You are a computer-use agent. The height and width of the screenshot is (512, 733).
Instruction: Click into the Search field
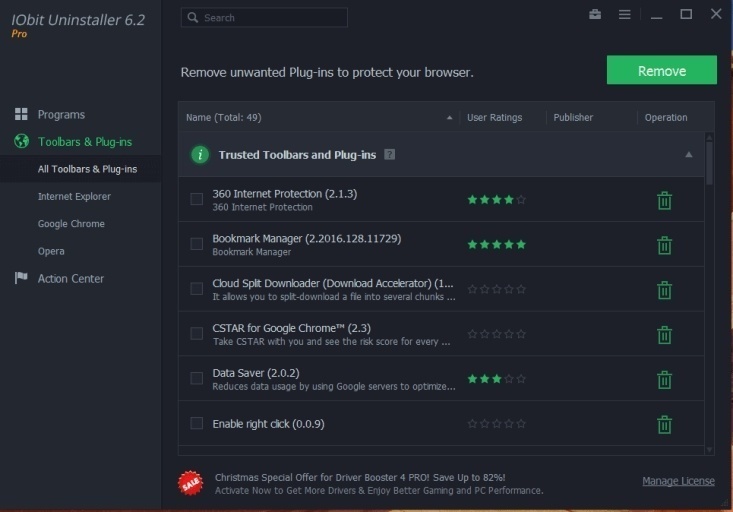click(264, 17)
